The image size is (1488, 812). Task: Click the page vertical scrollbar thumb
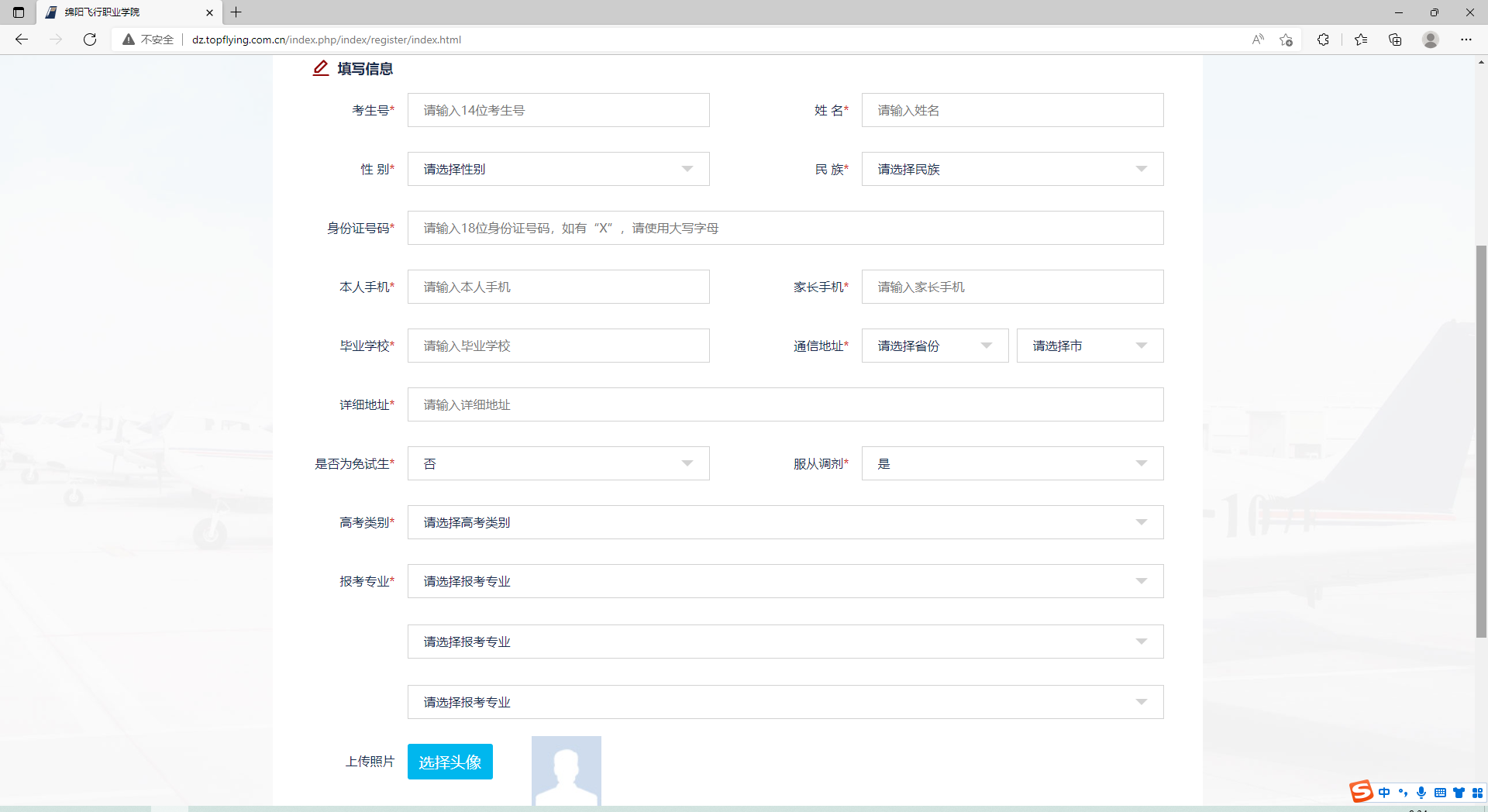[x=1481, y=442]
